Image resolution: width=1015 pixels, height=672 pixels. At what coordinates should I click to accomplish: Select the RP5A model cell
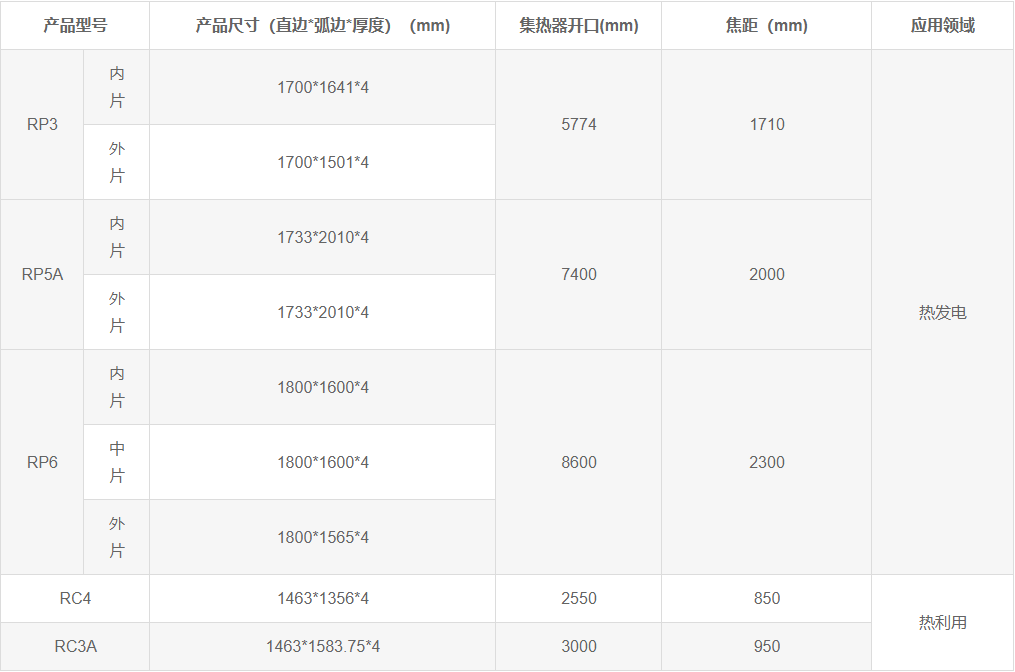tap(42, 275)
